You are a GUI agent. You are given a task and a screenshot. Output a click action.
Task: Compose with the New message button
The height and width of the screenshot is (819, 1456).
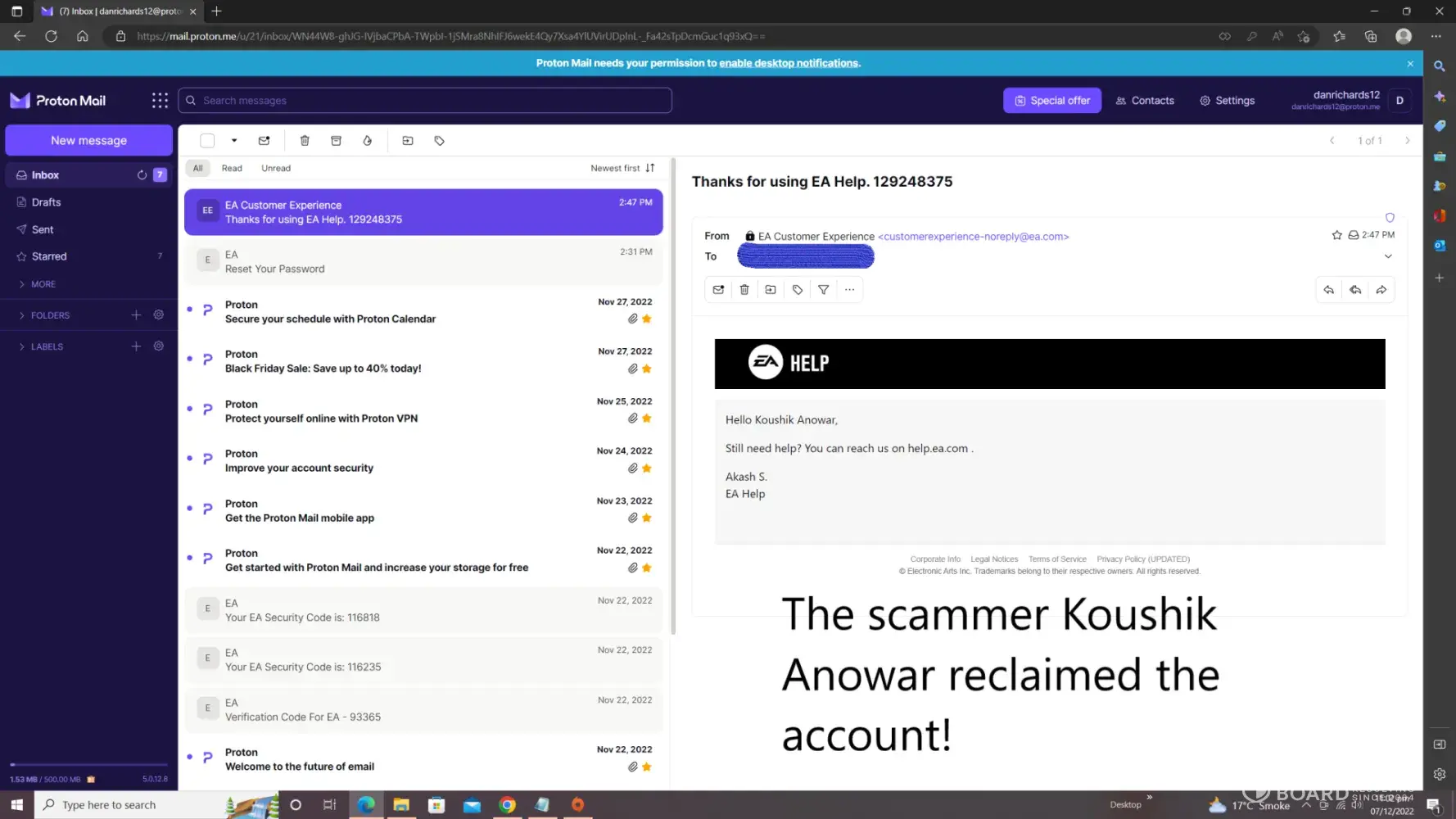click(88, 140)
